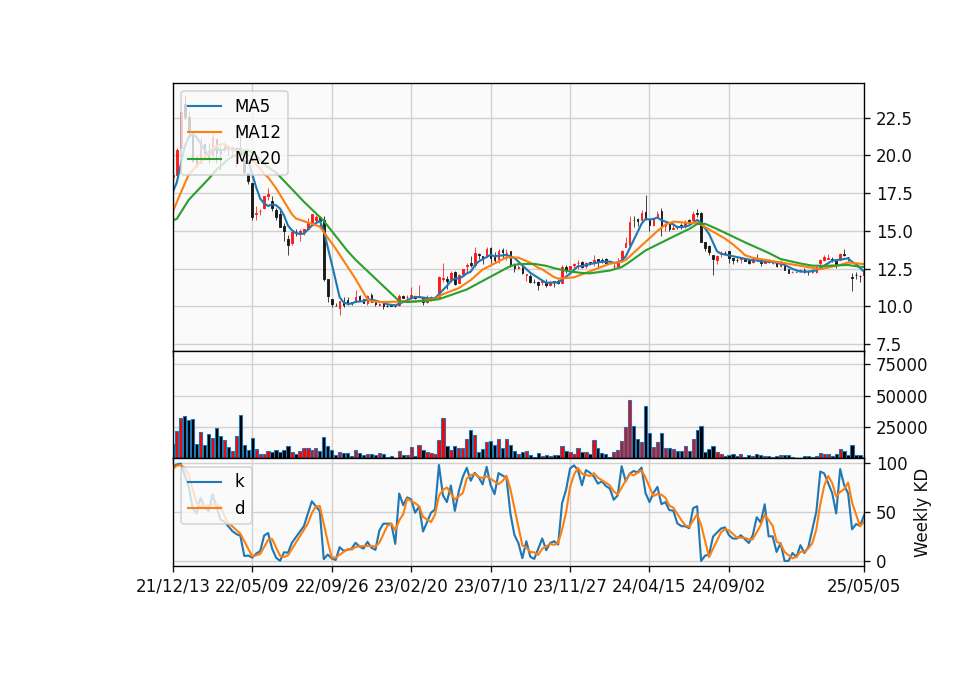This screenshot has height=690, width=960.
Task: Click the MA12 legend label
Action: (257, 132)
